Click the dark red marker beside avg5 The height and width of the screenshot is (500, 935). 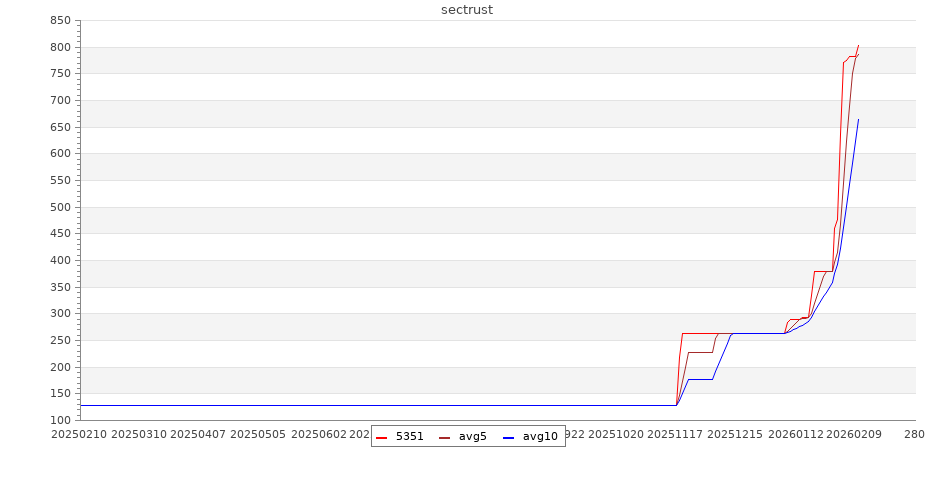[x=445, y=438]
